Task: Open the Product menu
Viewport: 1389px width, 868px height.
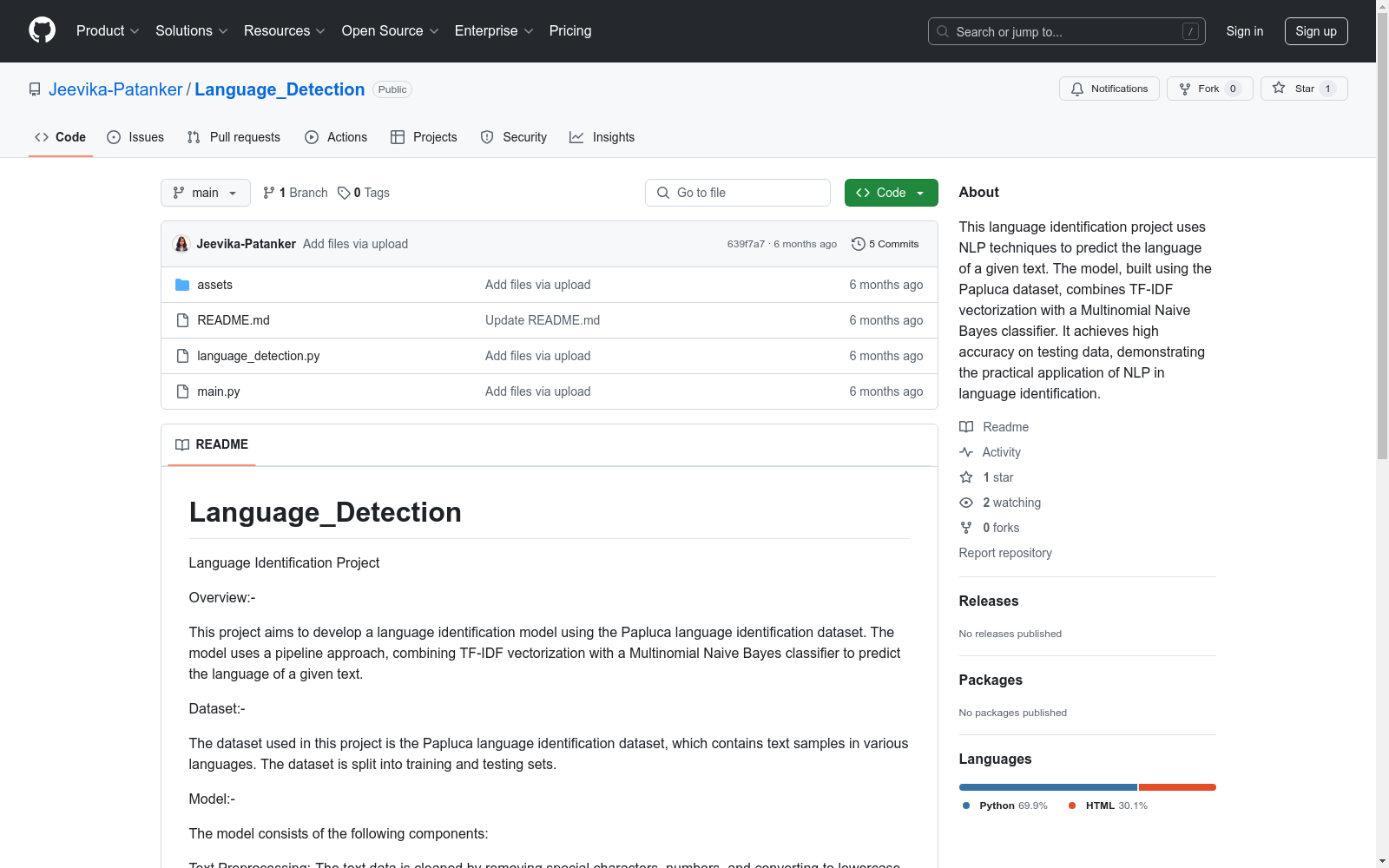Action: click(108, 30)
